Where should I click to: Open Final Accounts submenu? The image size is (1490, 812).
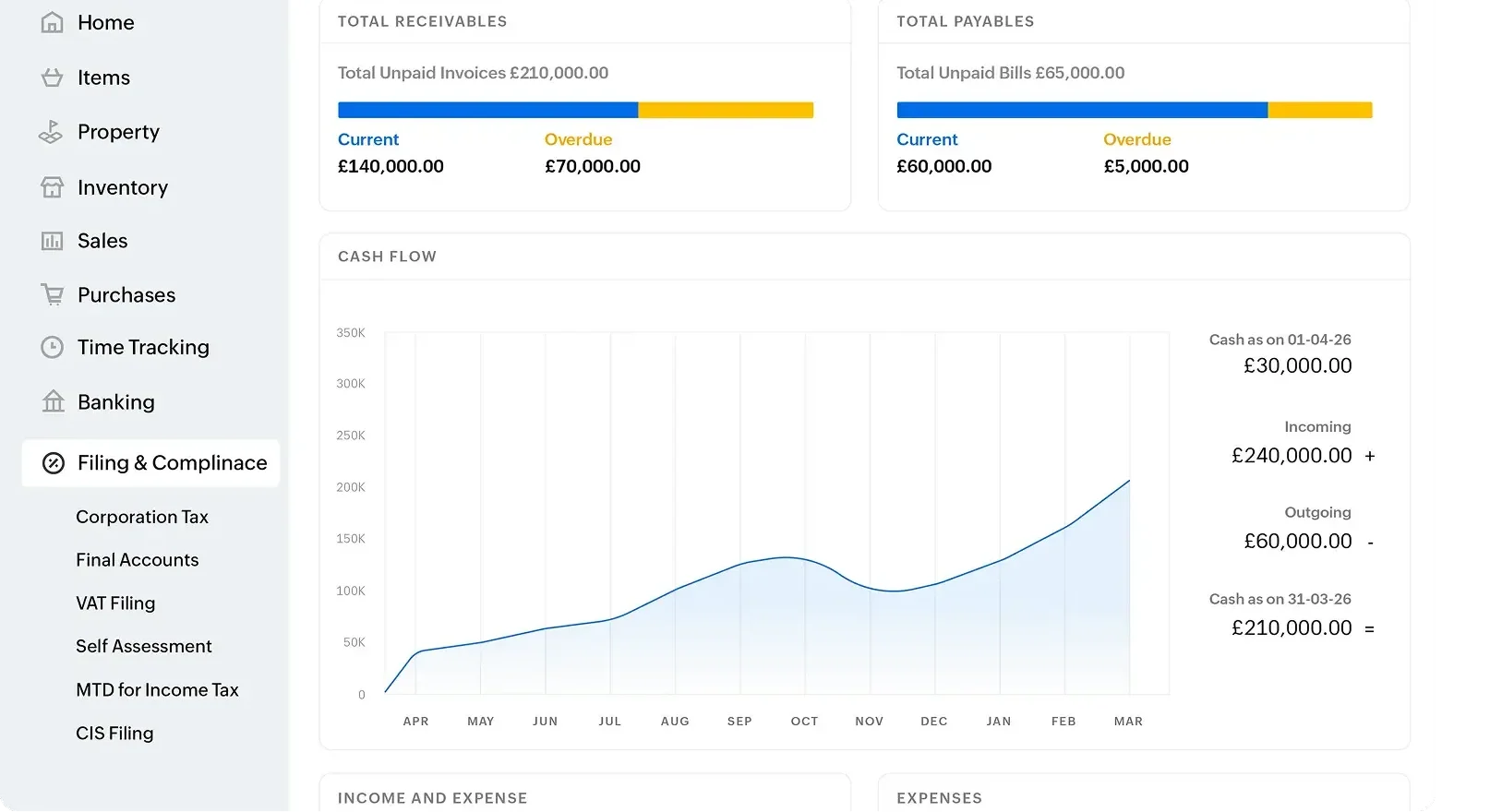[x=138, y=560]
